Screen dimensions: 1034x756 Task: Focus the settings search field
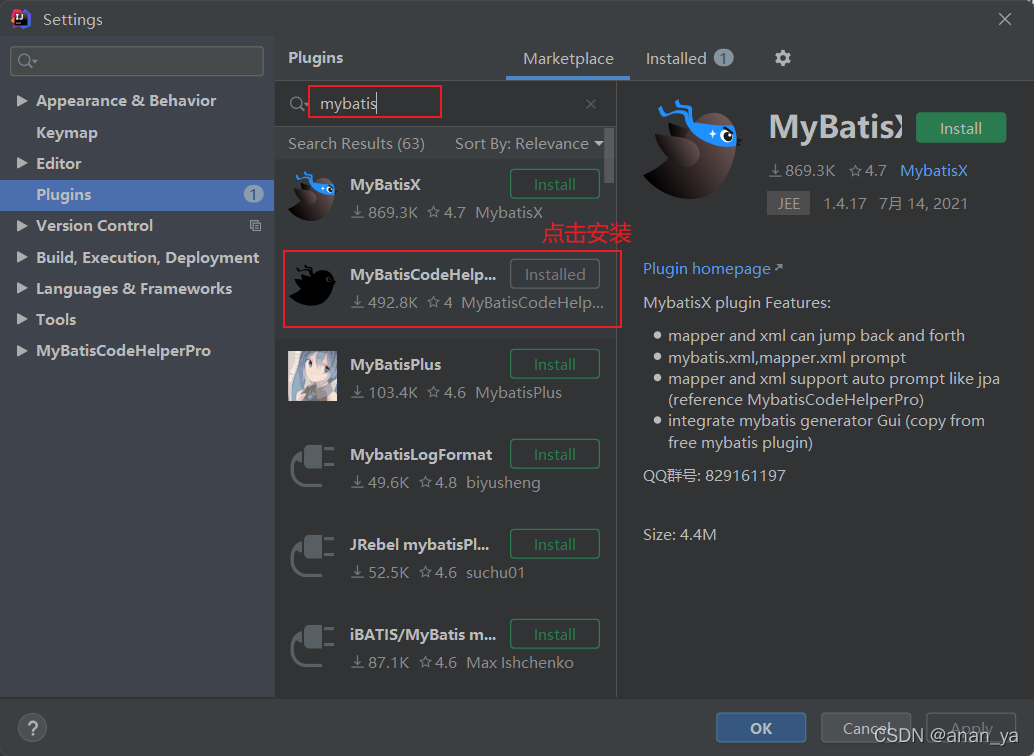(137, 61)
